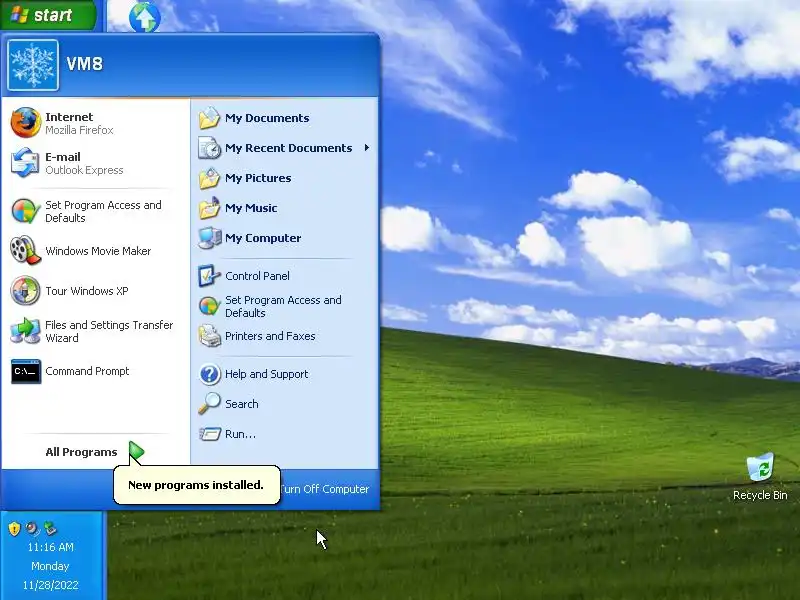Select My Documents menu text
The image size is (800, 600).
tap(267, 118)
